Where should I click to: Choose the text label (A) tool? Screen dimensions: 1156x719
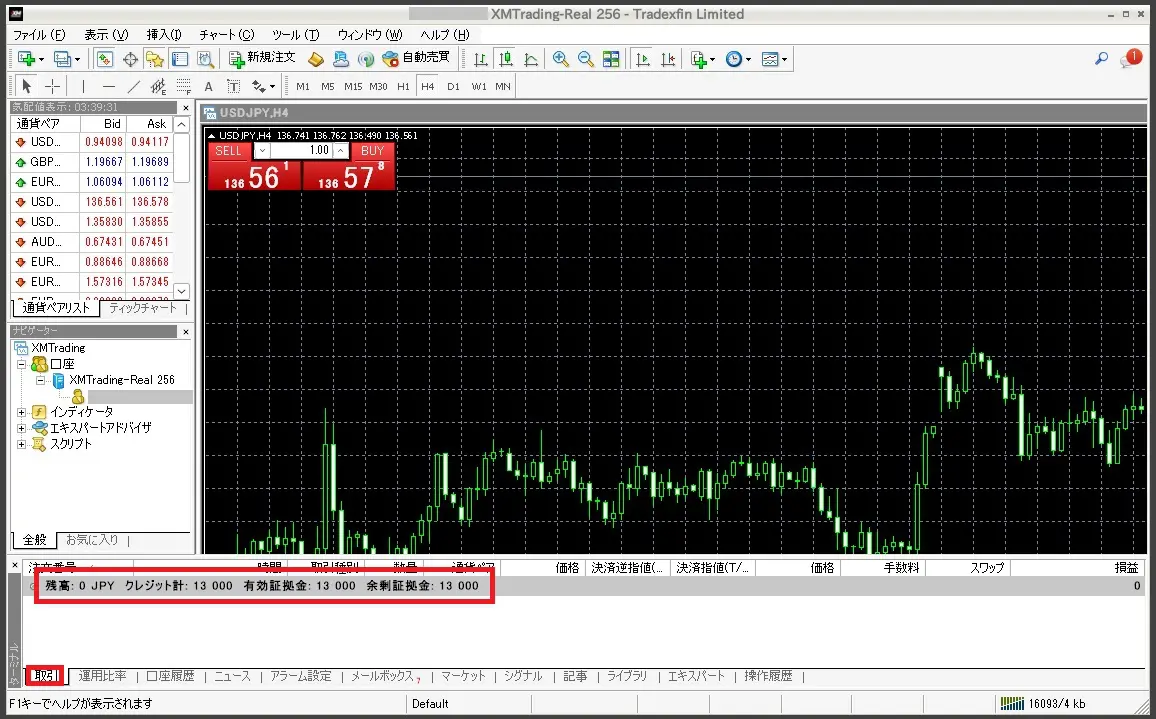click(208, 86)
